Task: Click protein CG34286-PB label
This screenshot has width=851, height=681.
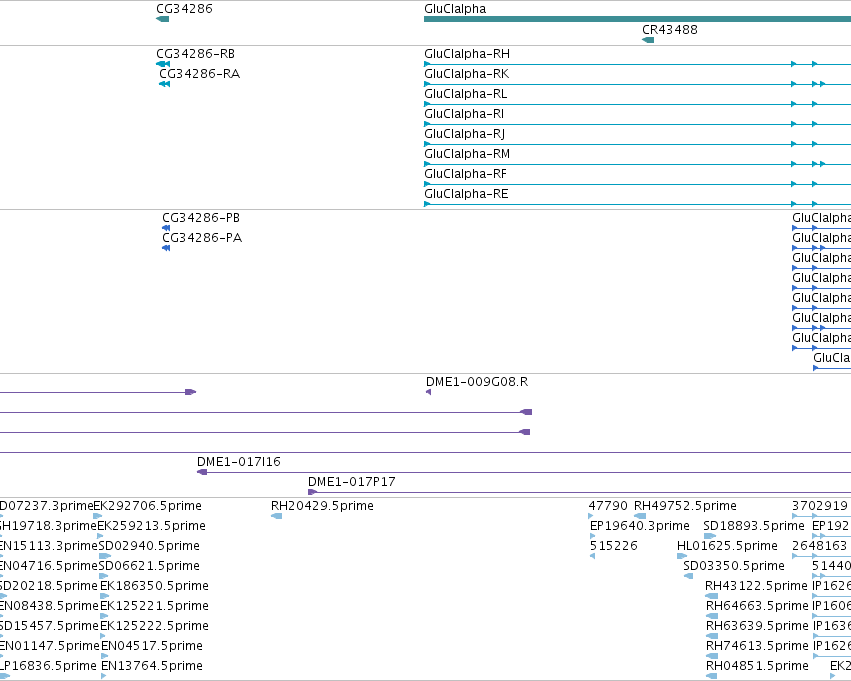Action: click(x=201, y=218)
